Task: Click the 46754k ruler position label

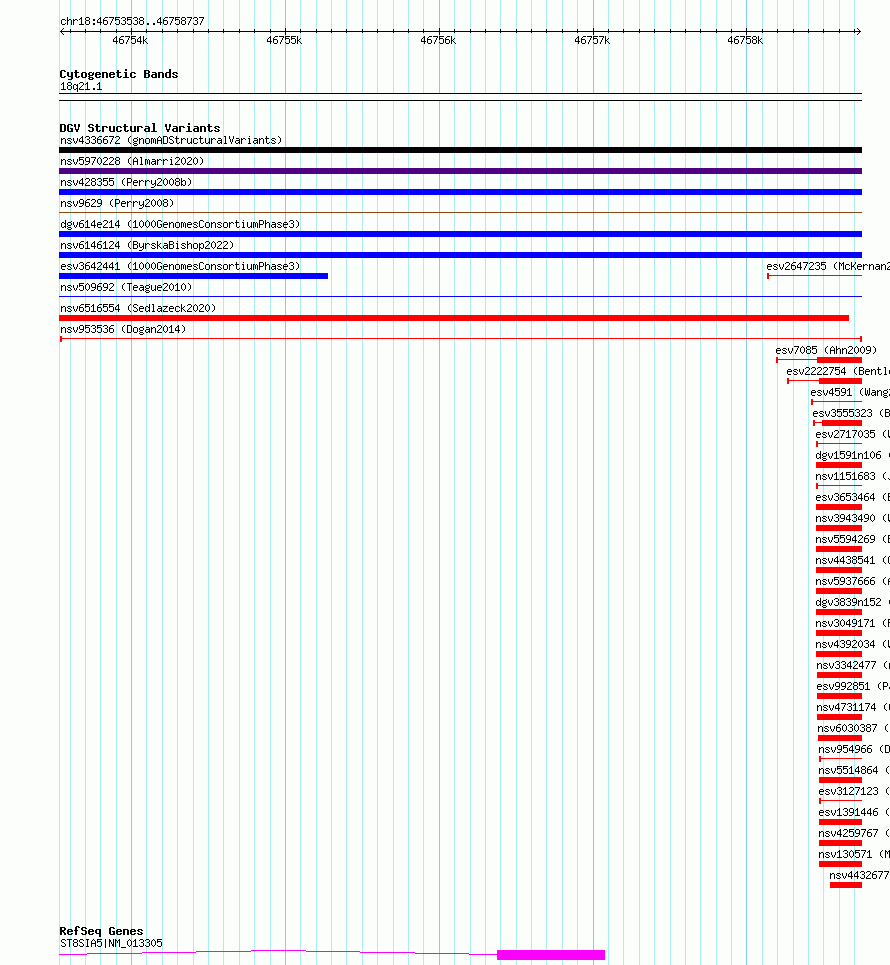Action: [x=130, y=40]
